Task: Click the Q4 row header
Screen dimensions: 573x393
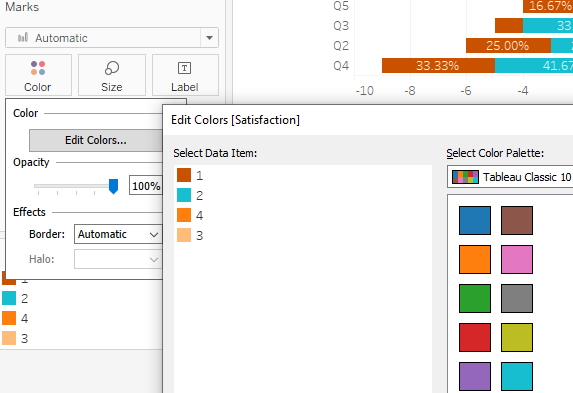Action: click(341, 66)
